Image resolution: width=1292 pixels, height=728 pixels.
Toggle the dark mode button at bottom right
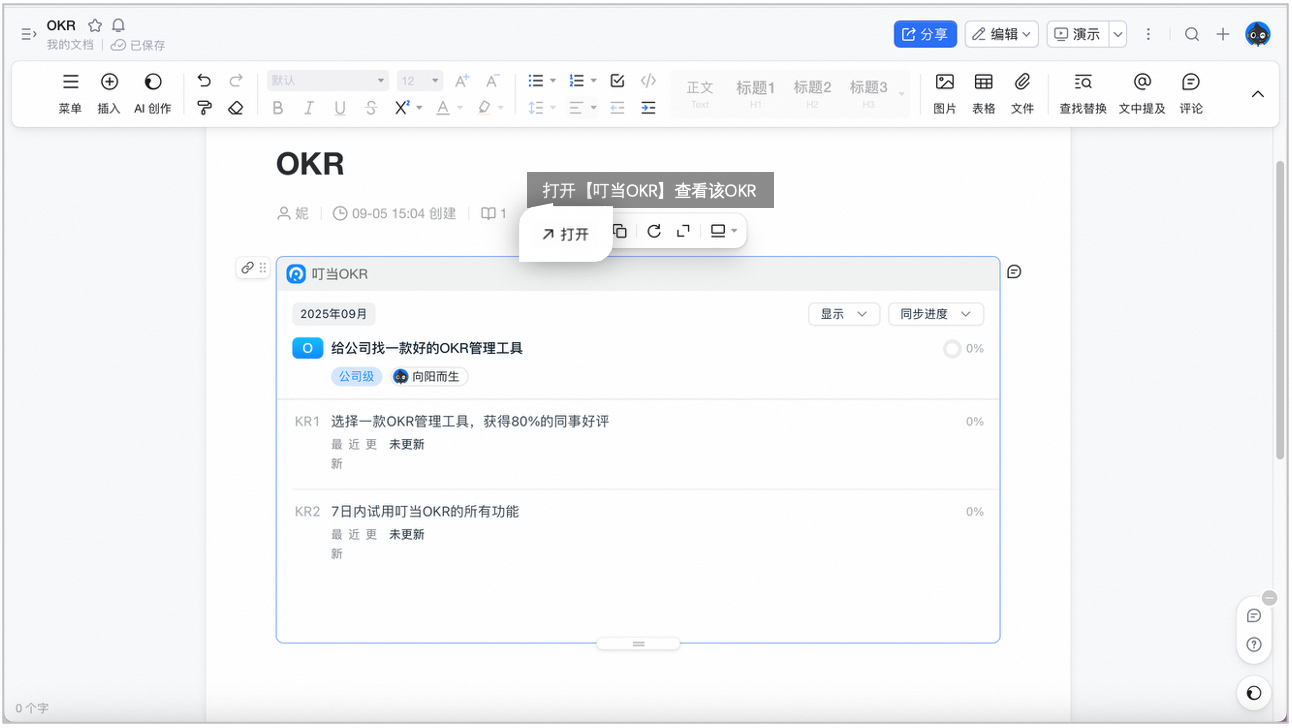[1254, 693]
